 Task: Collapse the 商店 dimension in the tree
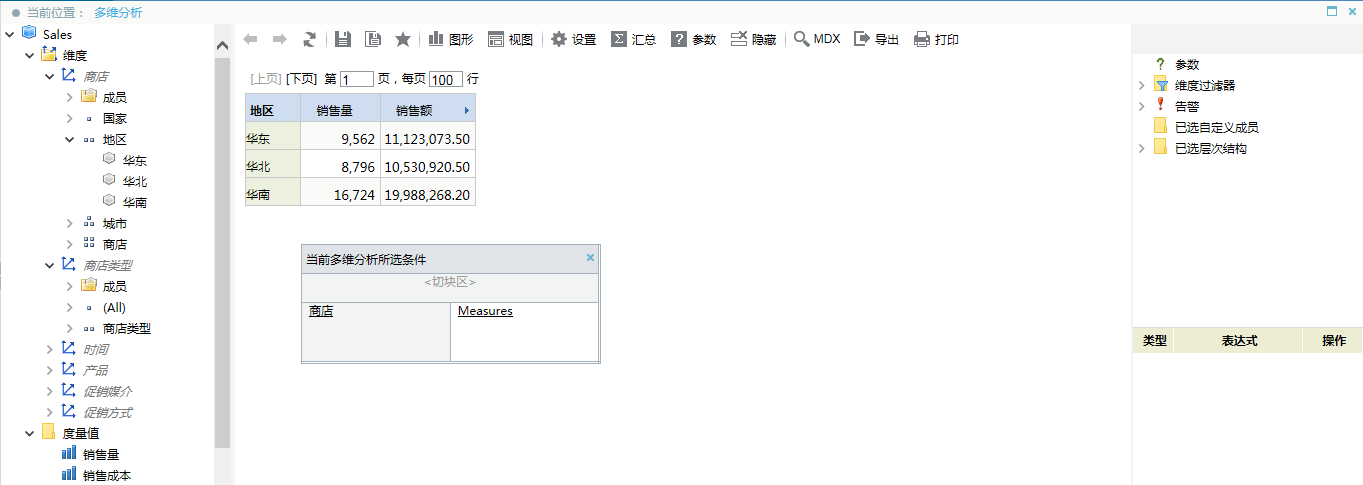pos(49,76)
